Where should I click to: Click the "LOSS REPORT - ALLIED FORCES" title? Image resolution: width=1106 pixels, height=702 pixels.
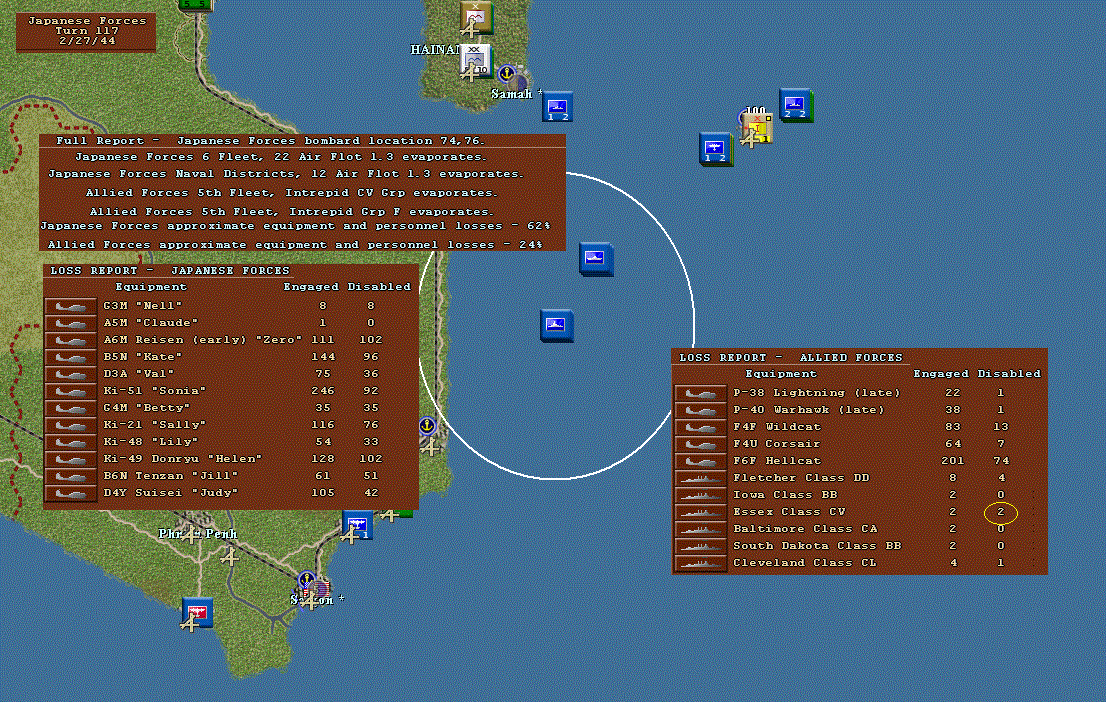tap(791, 358)
